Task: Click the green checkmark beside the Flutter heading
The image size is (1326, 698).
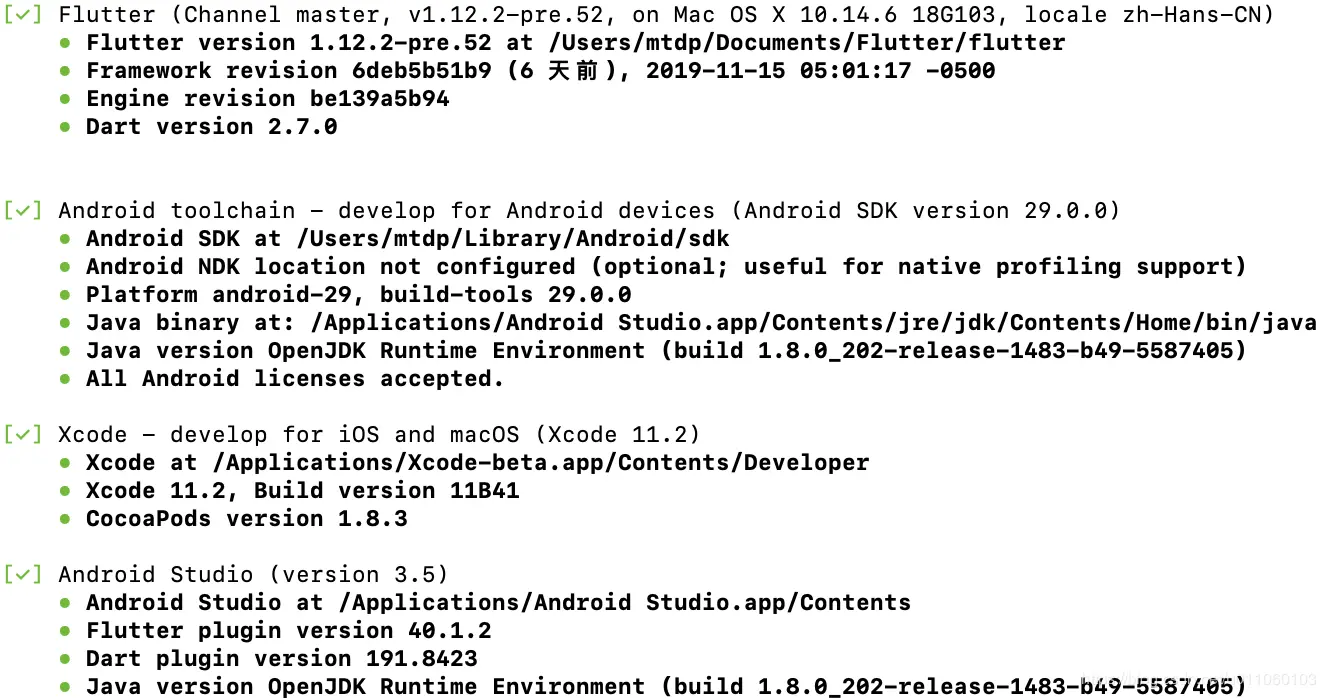Action: coord(23,15)
